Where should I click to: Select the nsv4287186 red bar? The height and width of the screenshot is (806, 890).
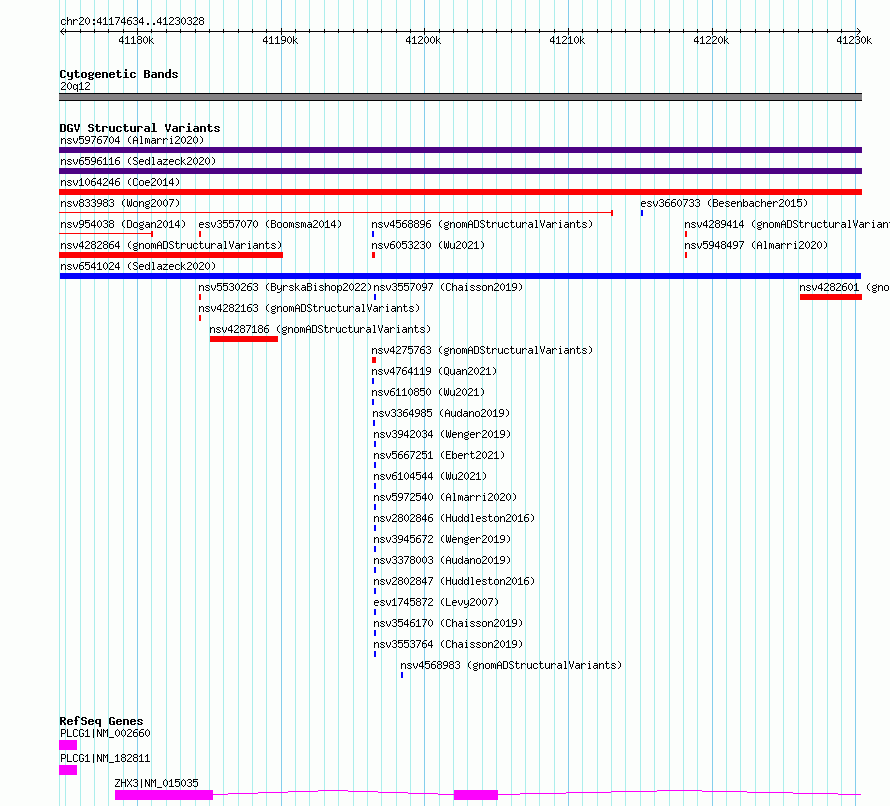pyautogui.click(x=244, y=339)
